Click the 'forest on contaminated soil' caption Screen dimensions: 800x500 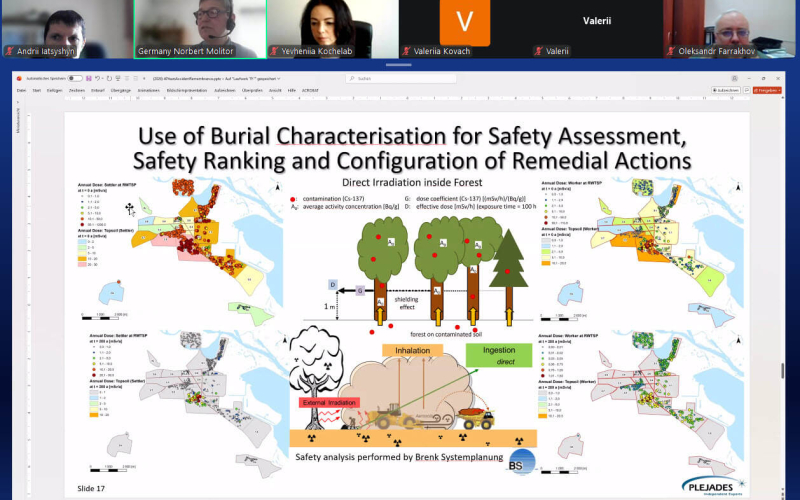(x=448, y=334)
